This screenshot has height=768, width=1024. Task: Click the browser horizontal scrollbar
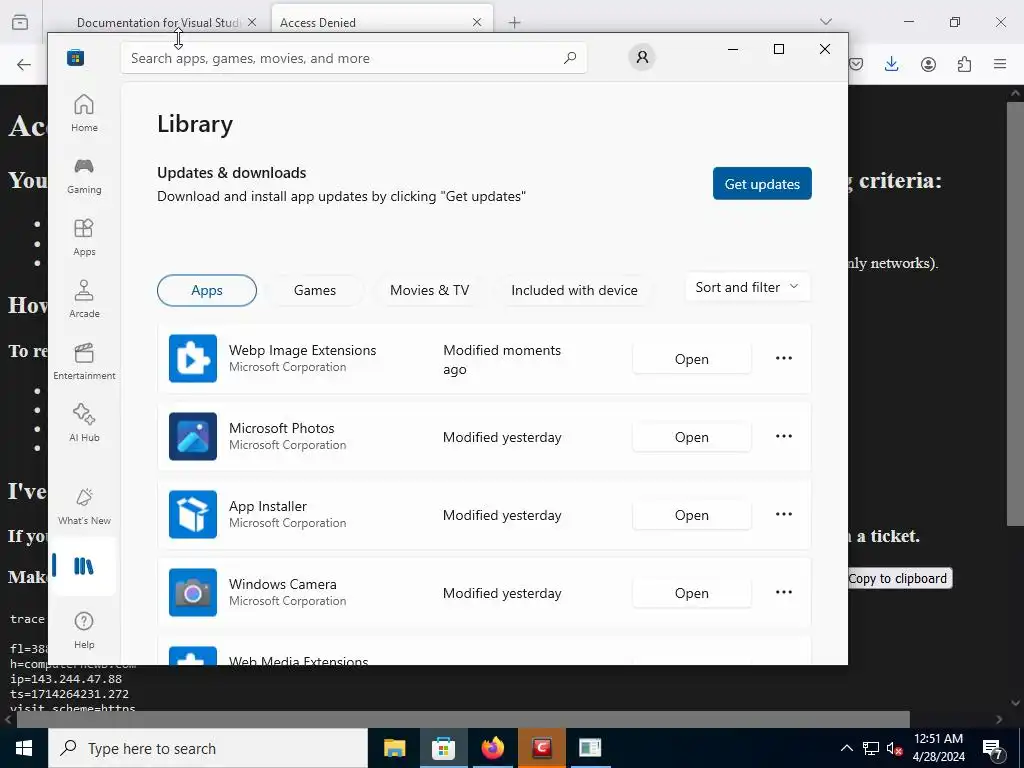[x=463, y=719]
